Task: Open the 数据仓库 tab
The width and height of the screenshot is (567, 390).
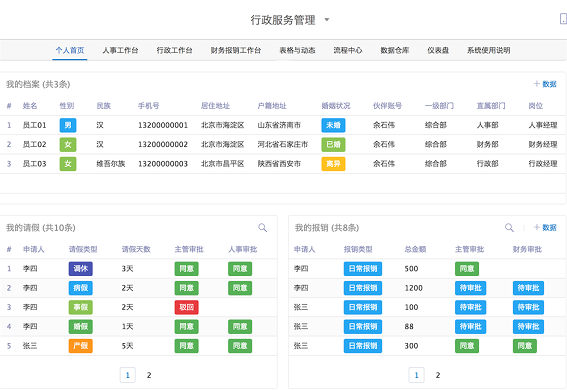Action: (395, 50)
